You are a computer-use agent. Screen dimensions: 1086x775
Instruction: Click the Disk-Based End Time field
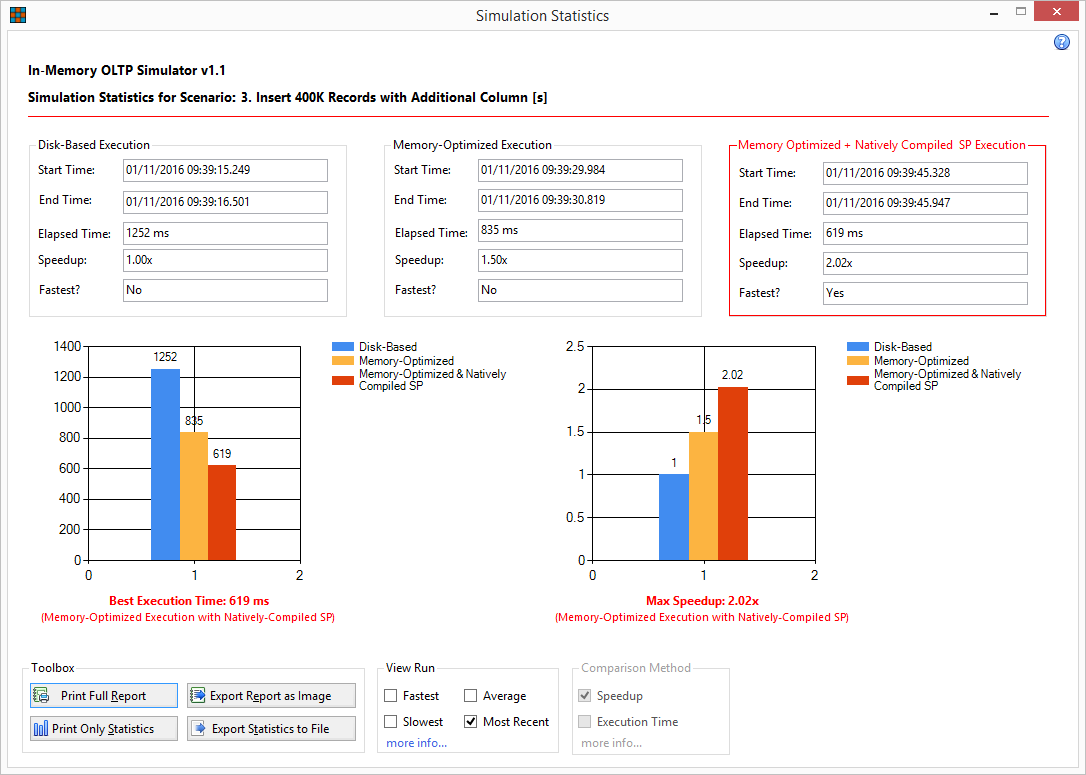tap(225, 202)
